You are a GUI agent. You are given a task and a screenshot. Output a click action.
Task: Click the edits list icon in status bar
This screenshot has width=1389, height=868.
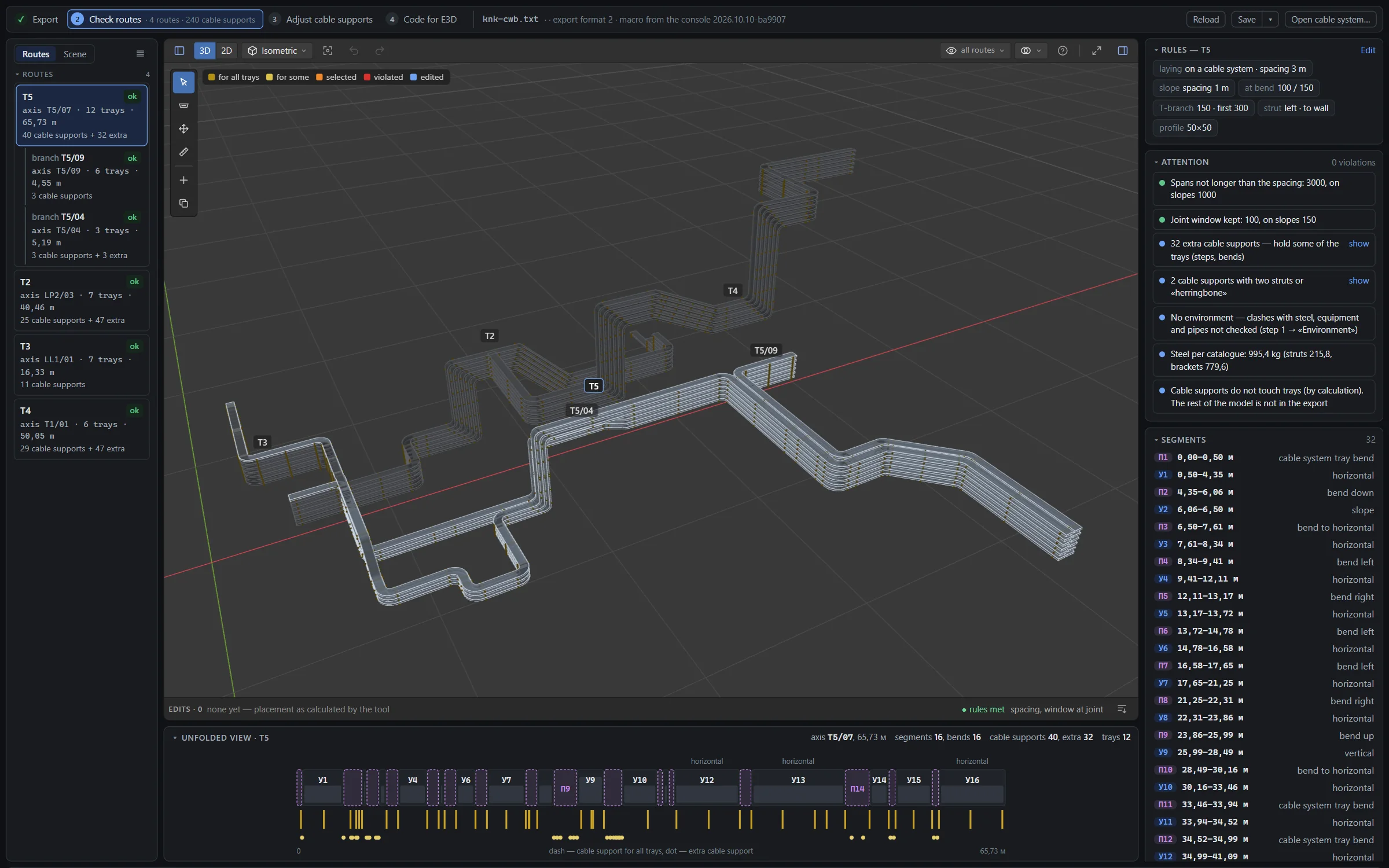pos(1122,709)
